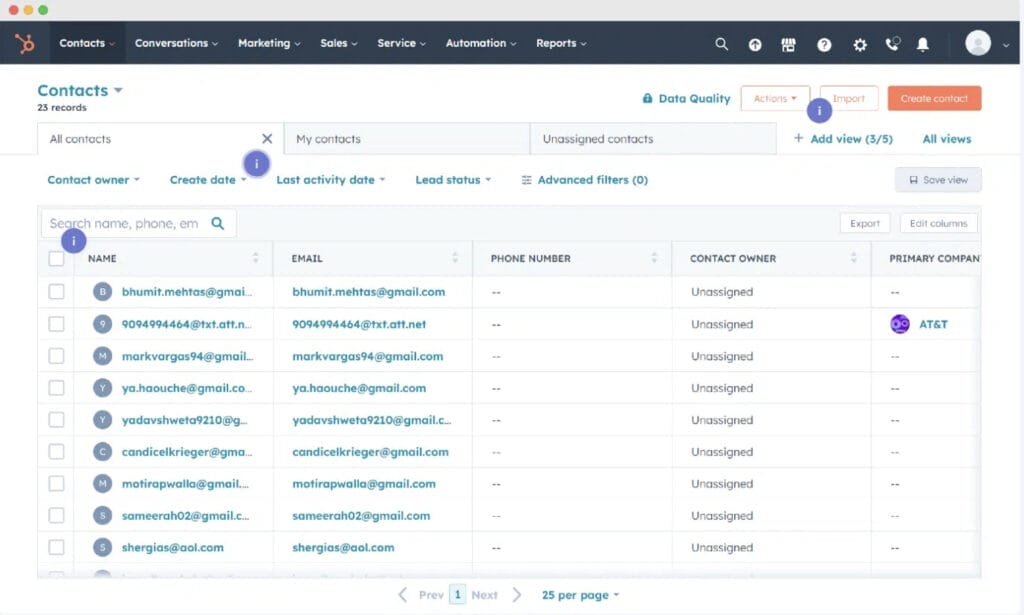Click avatar icon for shergias@aol.com contact

(x=103, y=547)
